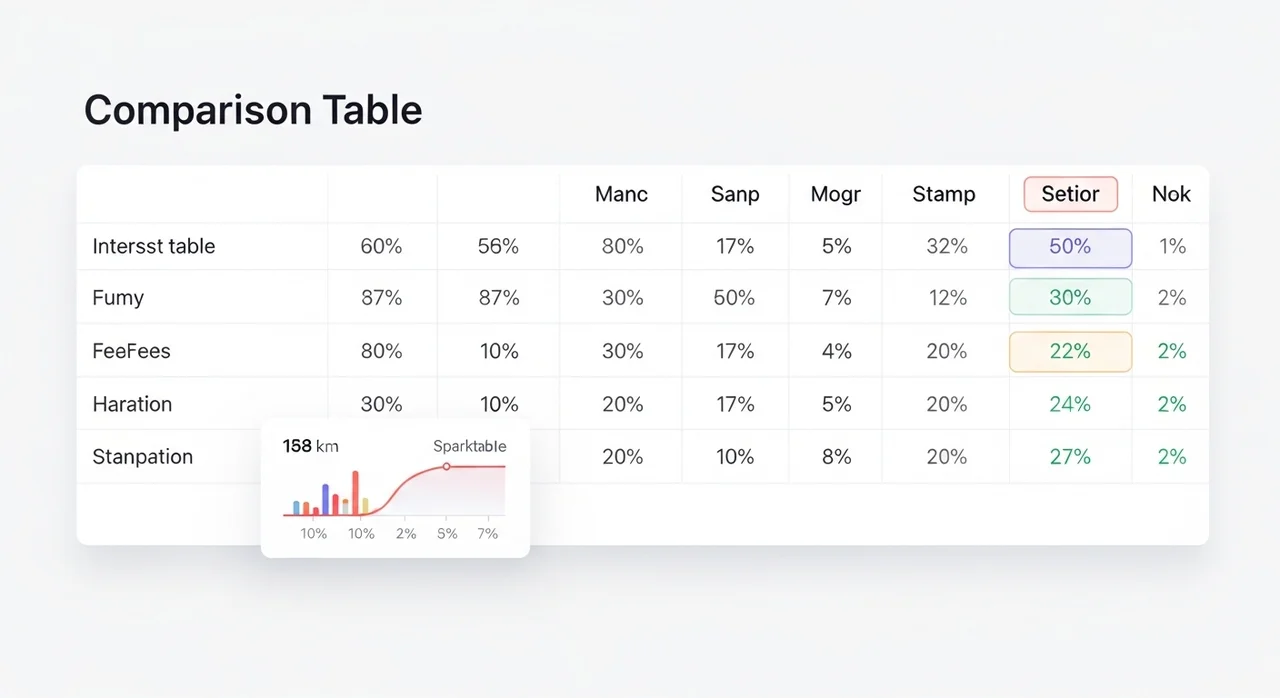Click the green-highlighted 30% Setior cell

coord(1070,297)
